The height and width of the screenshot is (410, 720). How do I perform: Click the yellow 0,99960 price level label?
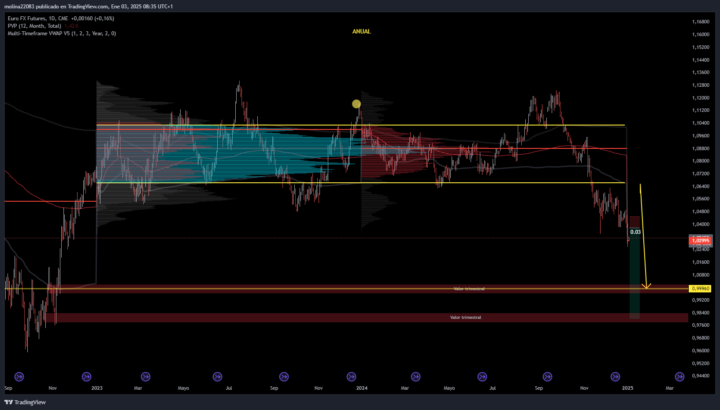click(701, 288)
